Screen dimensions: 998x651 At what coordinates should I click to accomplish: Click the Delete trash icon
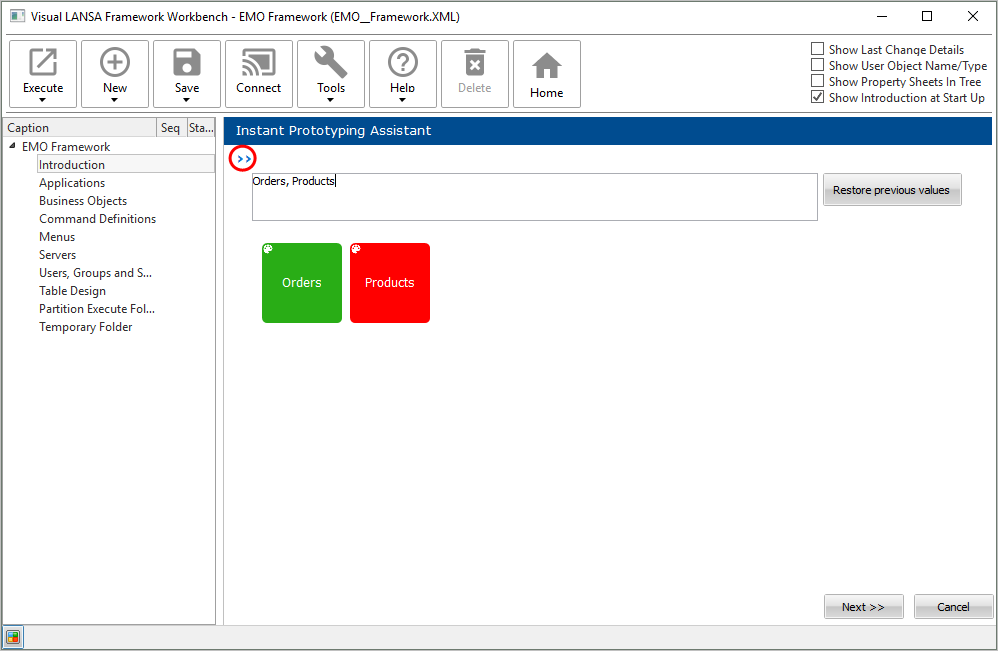tap(474, 62)
